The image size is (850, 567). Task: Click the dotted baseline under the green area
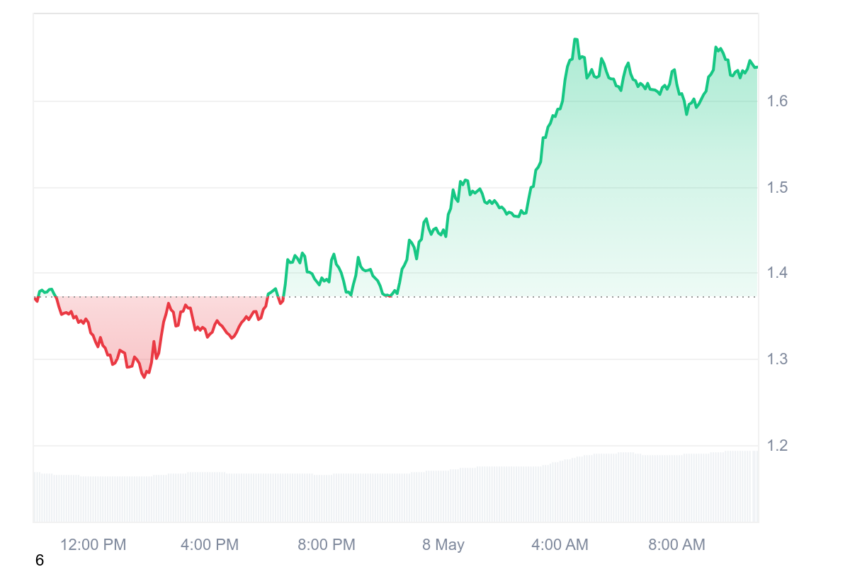pyautogui.click(x=542, y=297)
